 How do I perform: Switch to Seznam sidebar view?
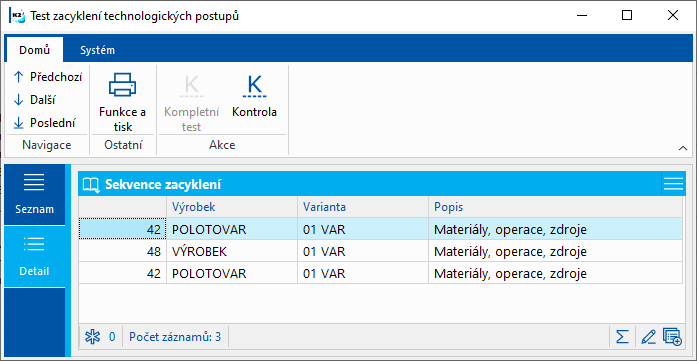35,194
